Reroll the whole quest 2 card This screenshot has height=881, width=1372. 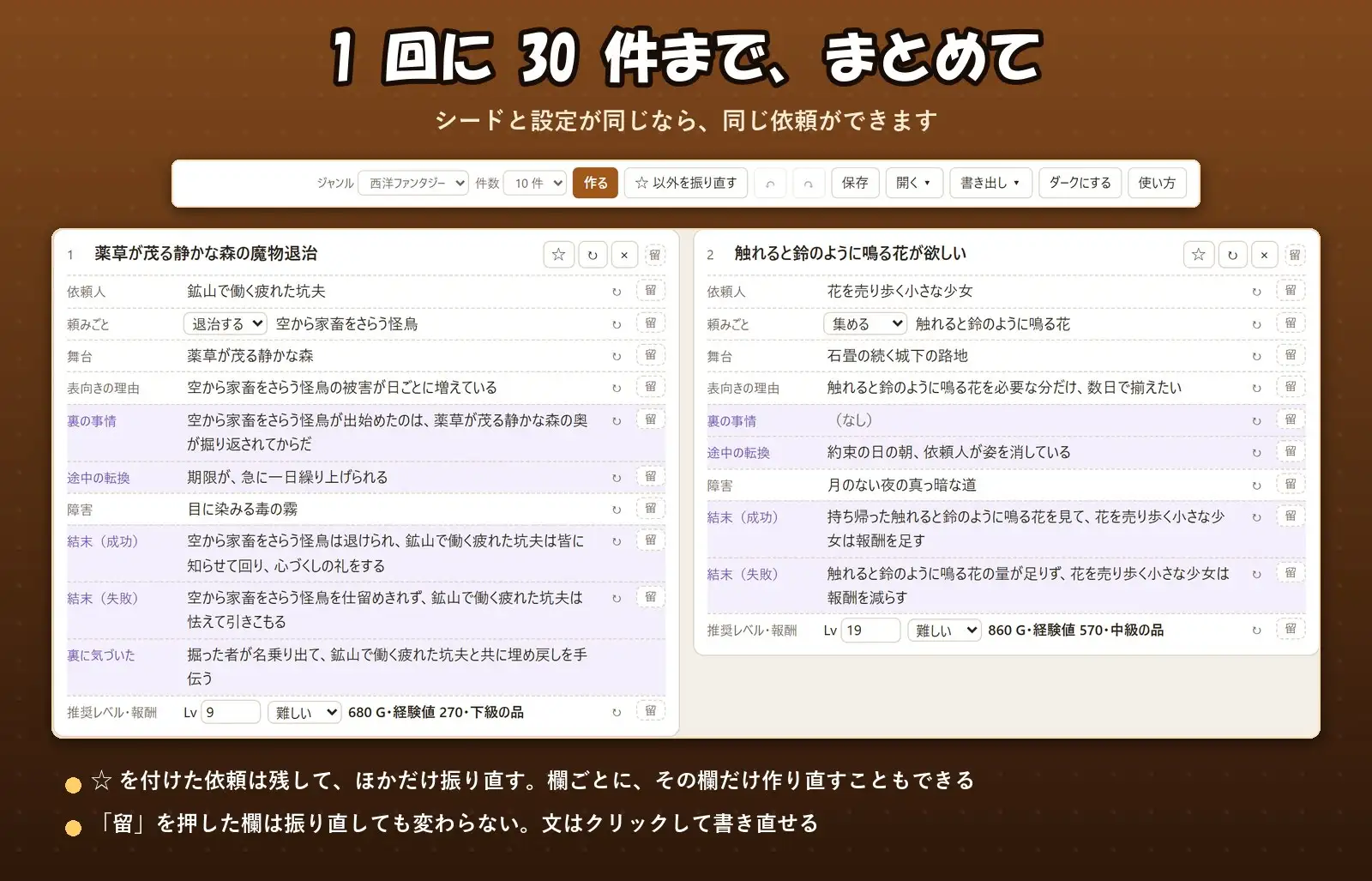point(1232,255)
